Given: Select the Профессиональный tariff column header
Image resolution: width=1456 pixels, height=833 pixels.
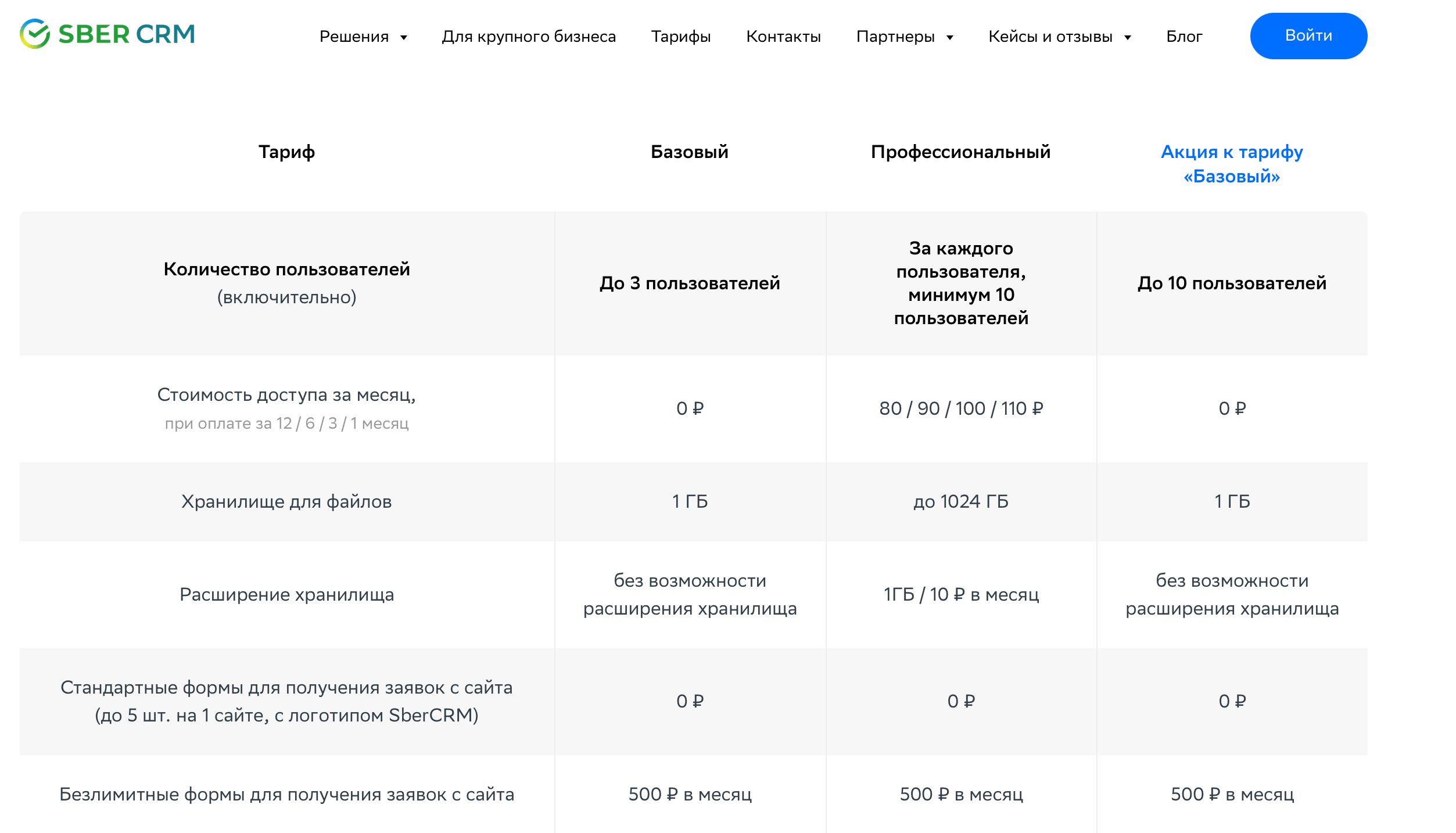Looking at the screenshot, I should [x=961, y=152].
